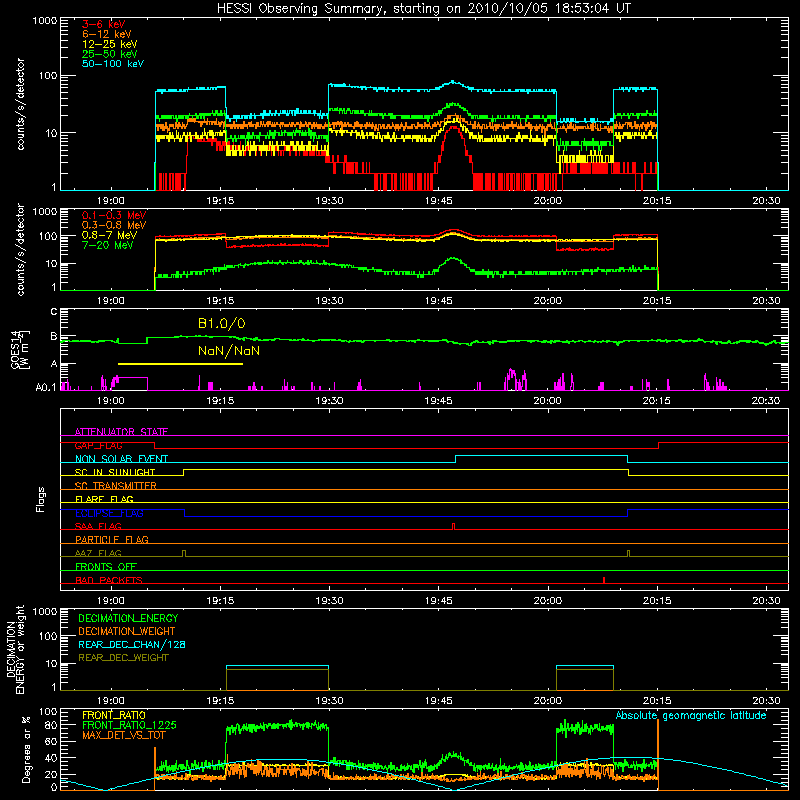Screen dimensions: 800x800
Task: Select the FRONTS_OFF flag label
Action: tap(106, 566)
